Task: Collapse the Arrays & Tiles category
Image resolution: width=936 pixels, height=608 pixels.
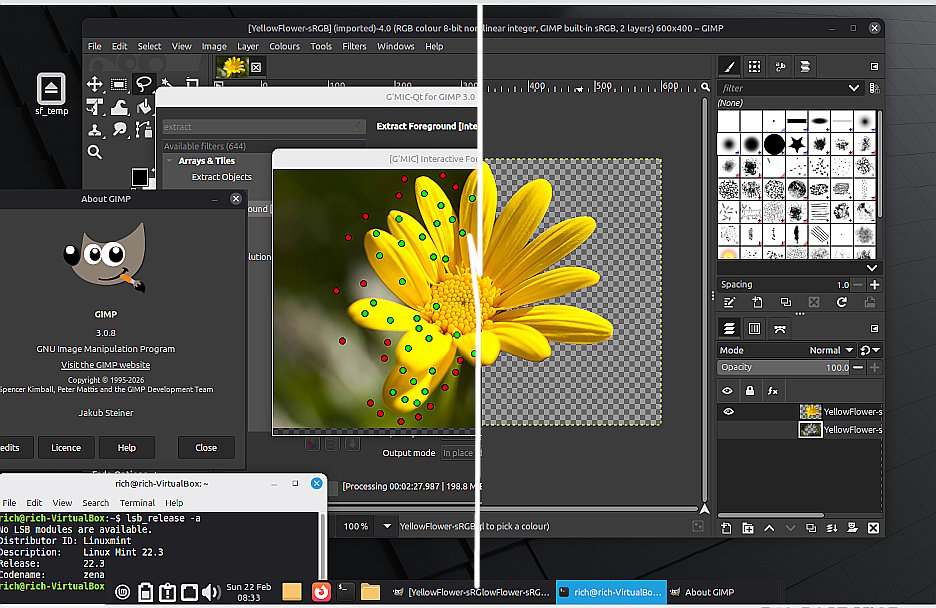Action: pos(170,160)
